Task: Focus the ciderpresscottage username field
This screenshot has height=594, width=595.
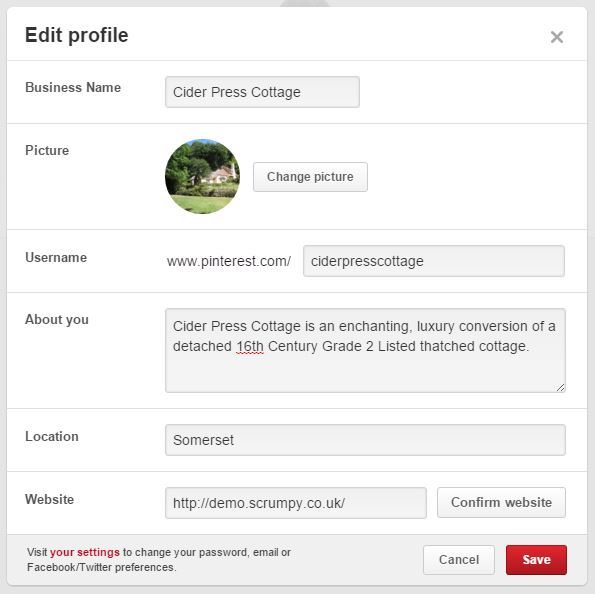Action: (x=434, y=261)
